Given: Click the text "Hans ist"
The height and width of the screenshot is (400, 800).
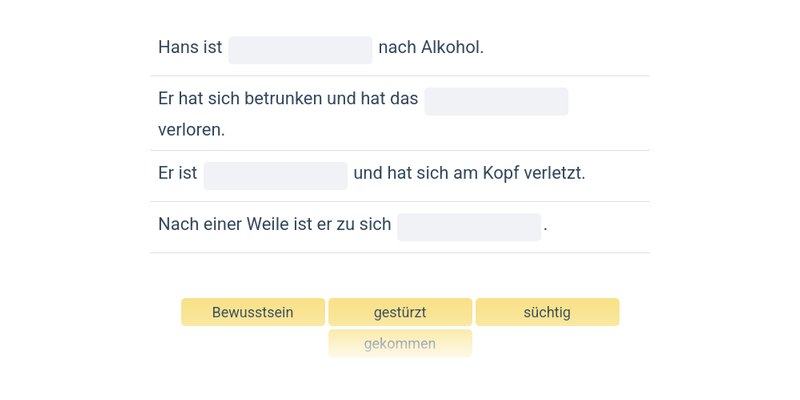Looking at the screenshot, I should pos(190,48).
